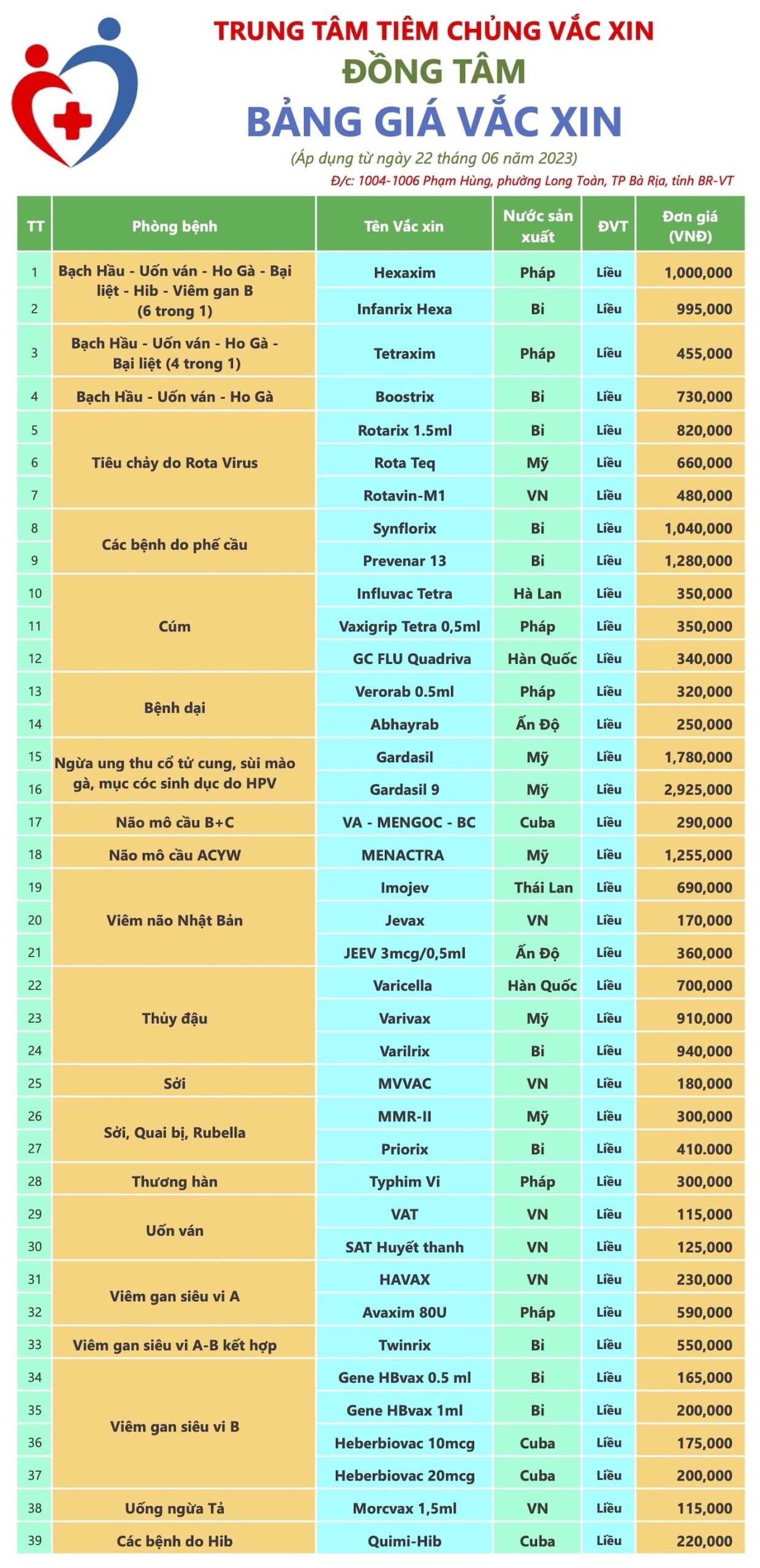Select the Gardasil 9 row name
Screen dimensions: 760x1568
pyautogui.click(x=404, y=790)
